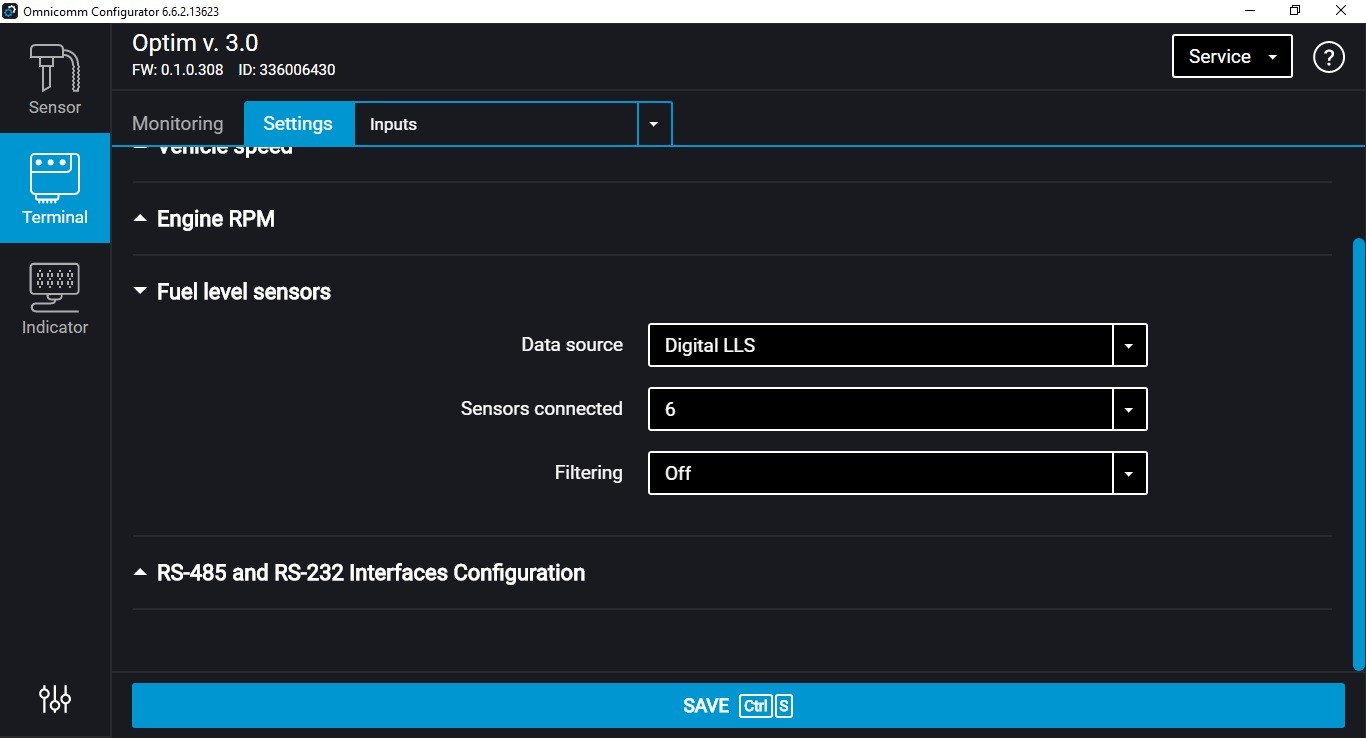The height and width of the screenshot is (738, 1366).
Task: Expand the RS-485 and RS-232 Interfaces Configuration section
Action: point(139,572)
